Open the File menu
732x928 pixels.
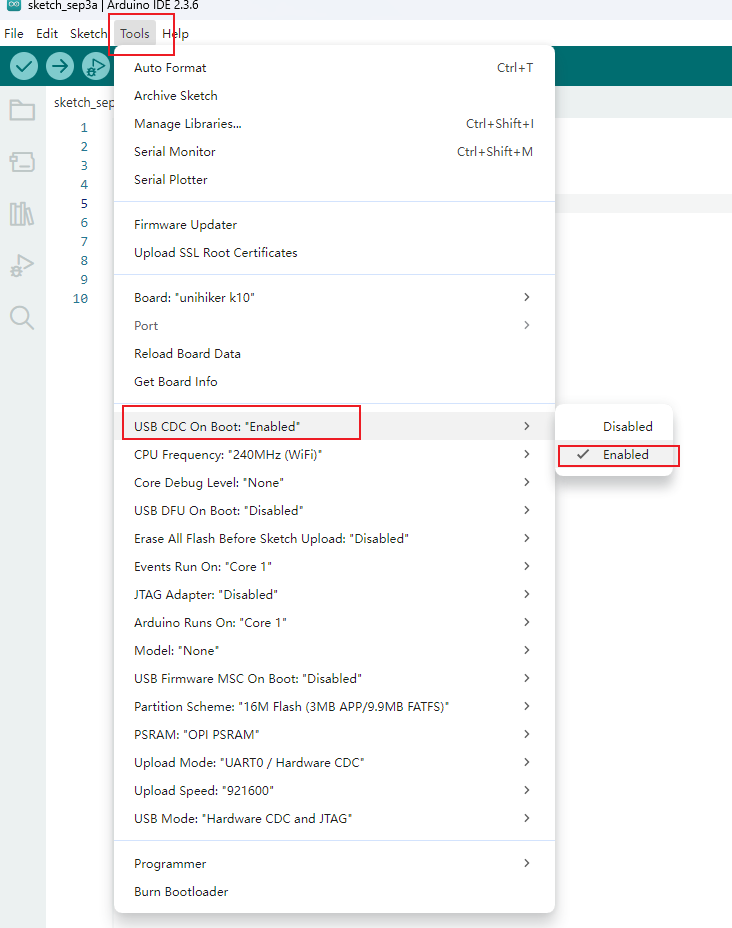pos(14,34)
